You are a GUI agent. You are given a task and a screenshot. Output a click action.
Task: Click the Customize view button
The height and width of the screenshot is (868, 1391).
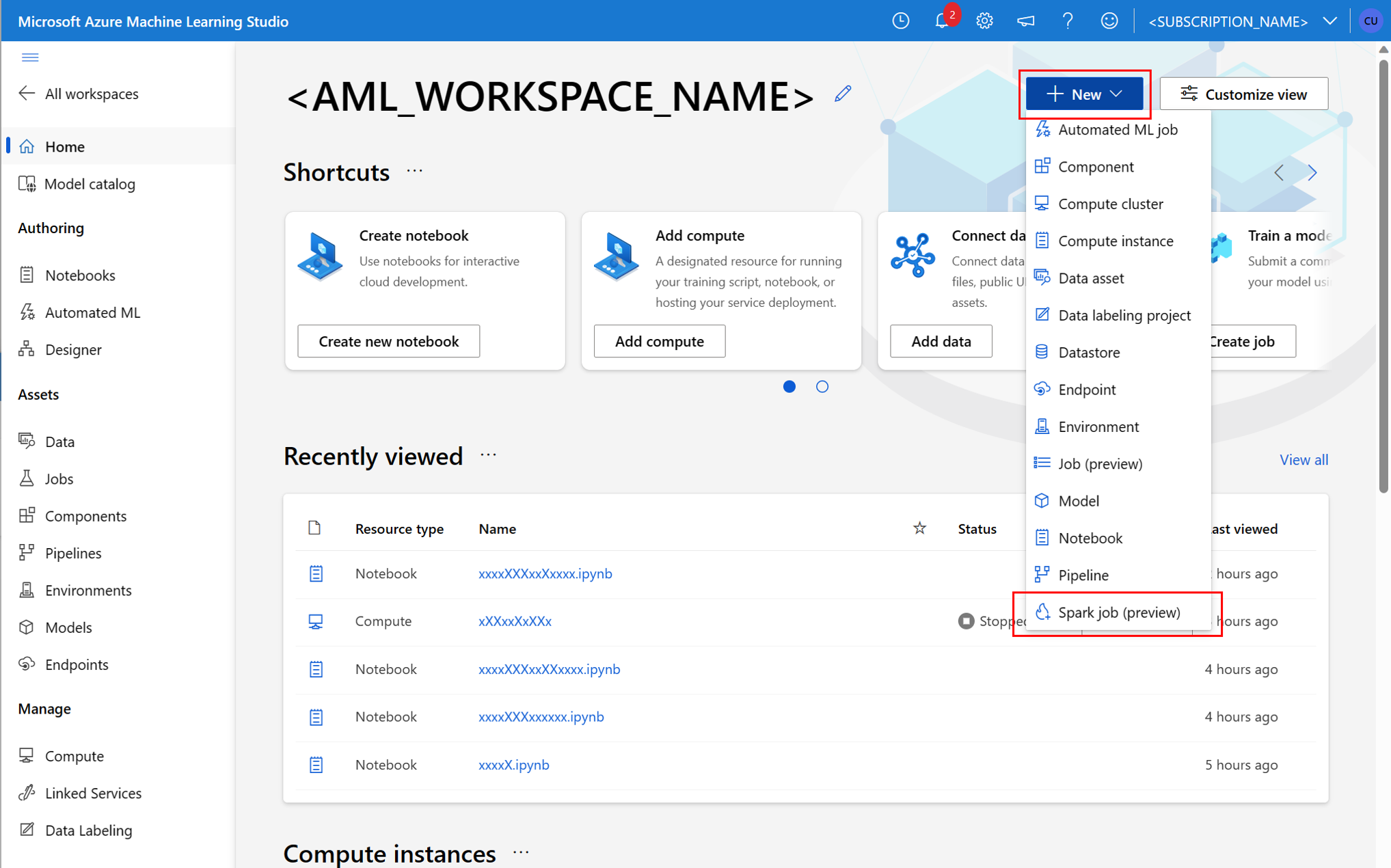(1247, 93)
